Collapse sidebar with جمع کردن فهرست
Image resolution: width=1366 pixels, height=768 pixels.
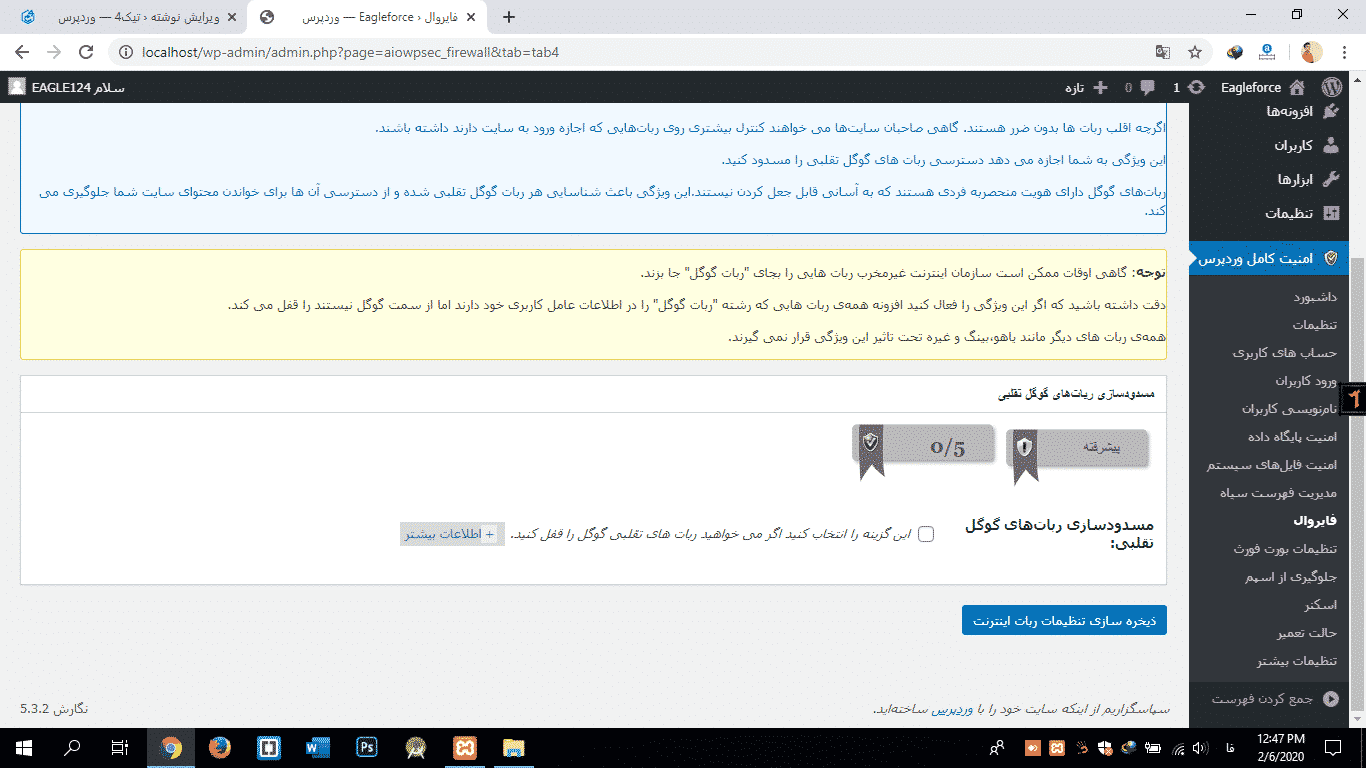[x=1275, y=699]
